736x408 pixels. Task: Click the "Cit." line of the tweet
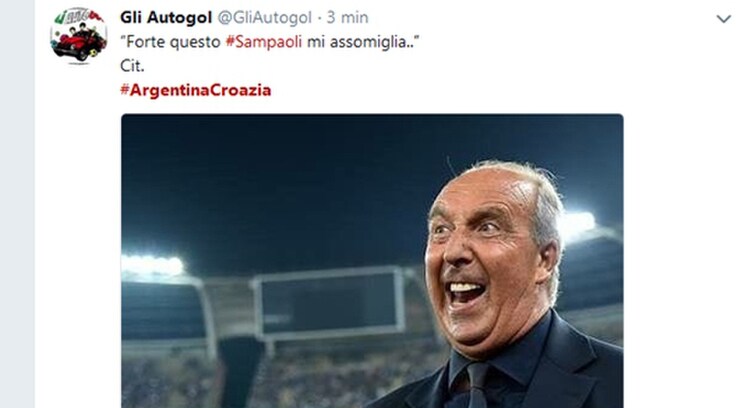click(132, 66)
